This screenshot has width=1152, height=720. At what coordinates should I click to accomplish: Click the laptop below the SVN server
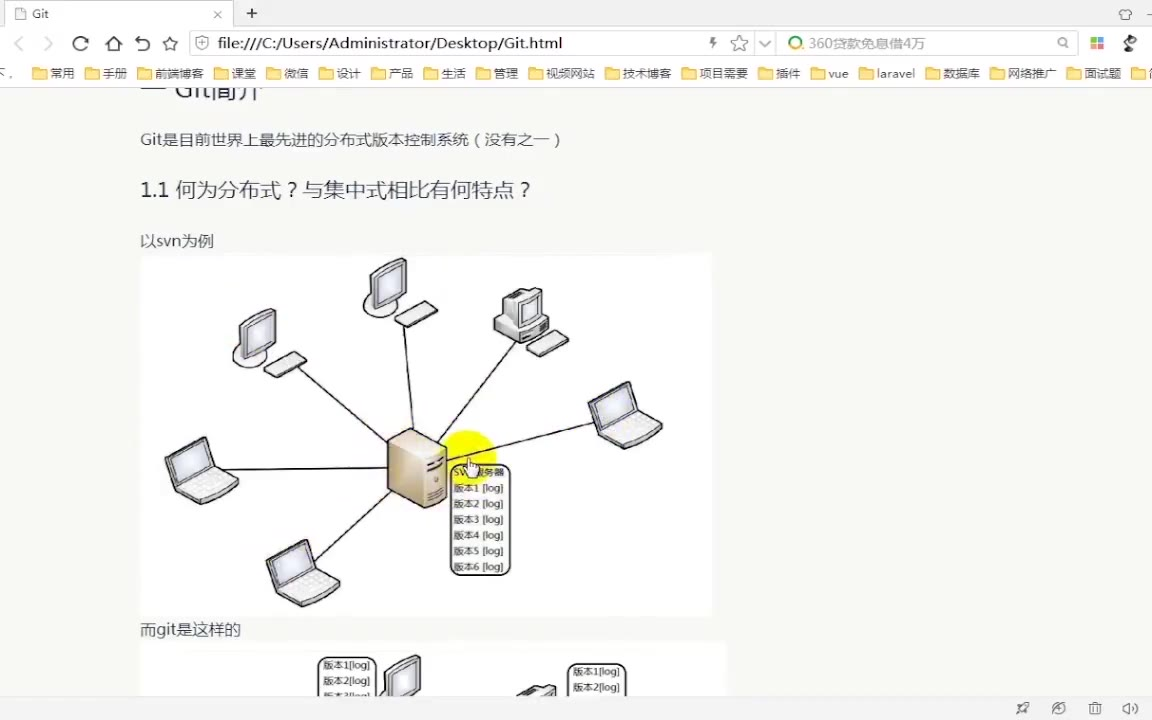[302, 573]
